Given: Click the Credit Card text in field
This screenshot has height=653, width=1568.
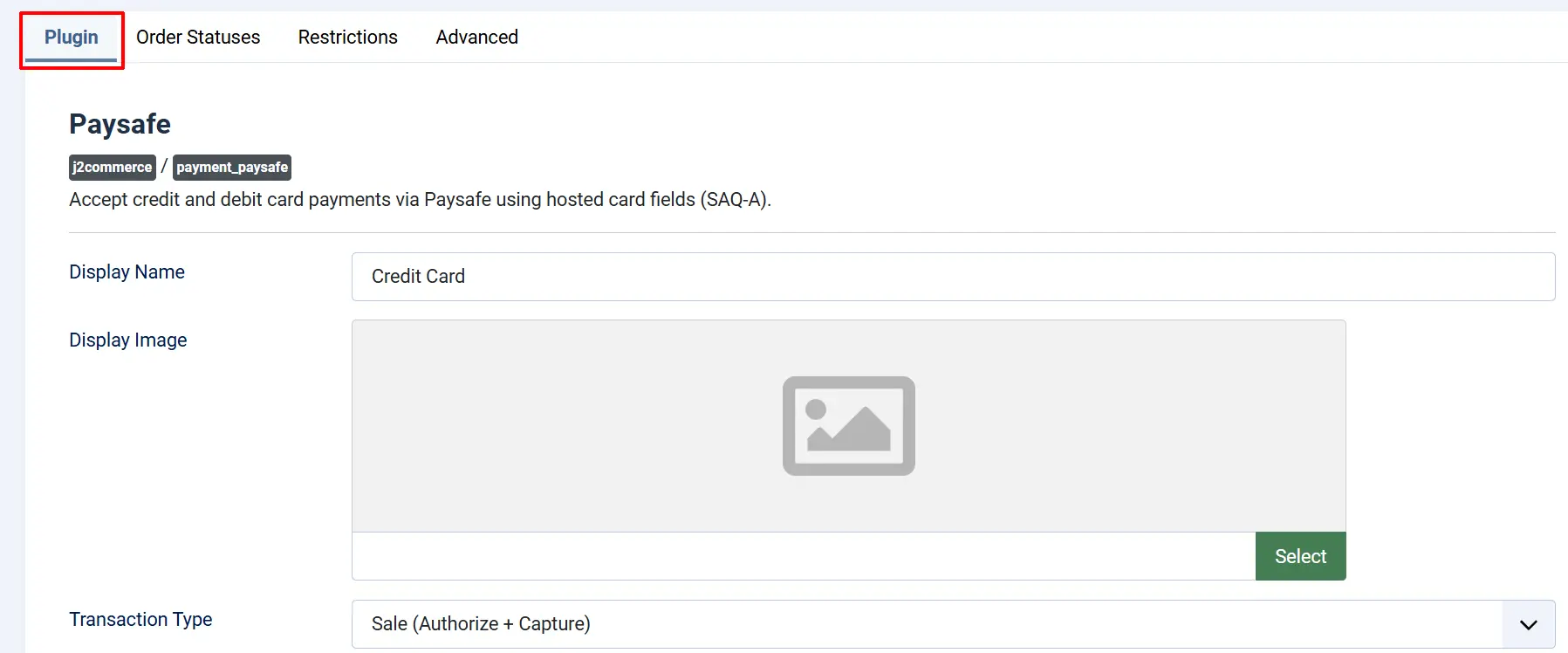Looking at the screenshot, I should tap(418, 276).
